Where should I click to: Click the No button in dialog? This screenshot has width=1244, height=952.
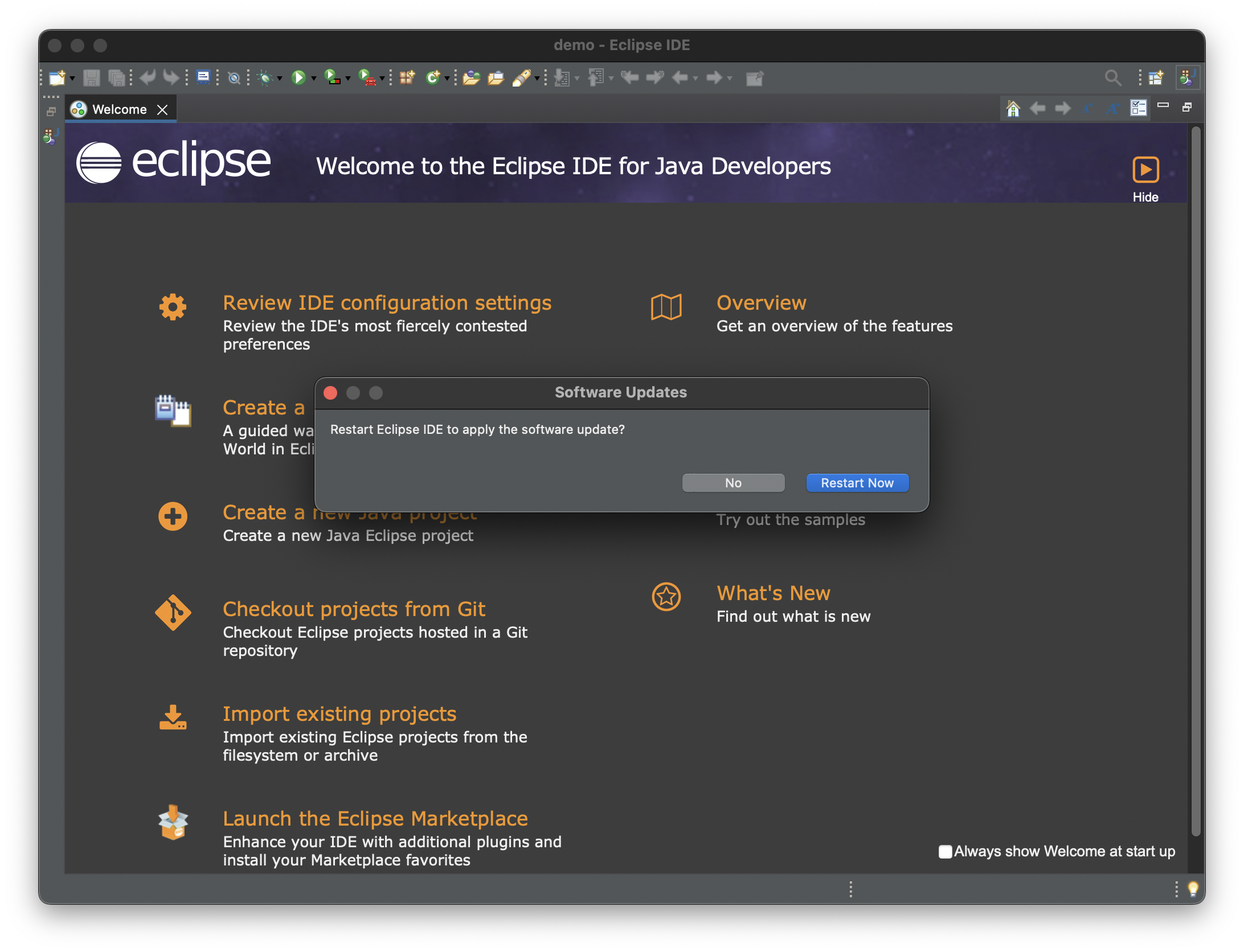click(x=733, y=483)
